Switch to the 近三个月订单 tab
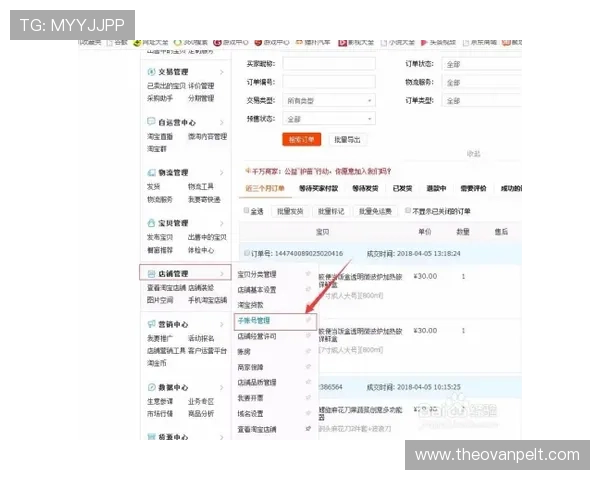Screen dimensions: 600x480 tap(265, 188)
